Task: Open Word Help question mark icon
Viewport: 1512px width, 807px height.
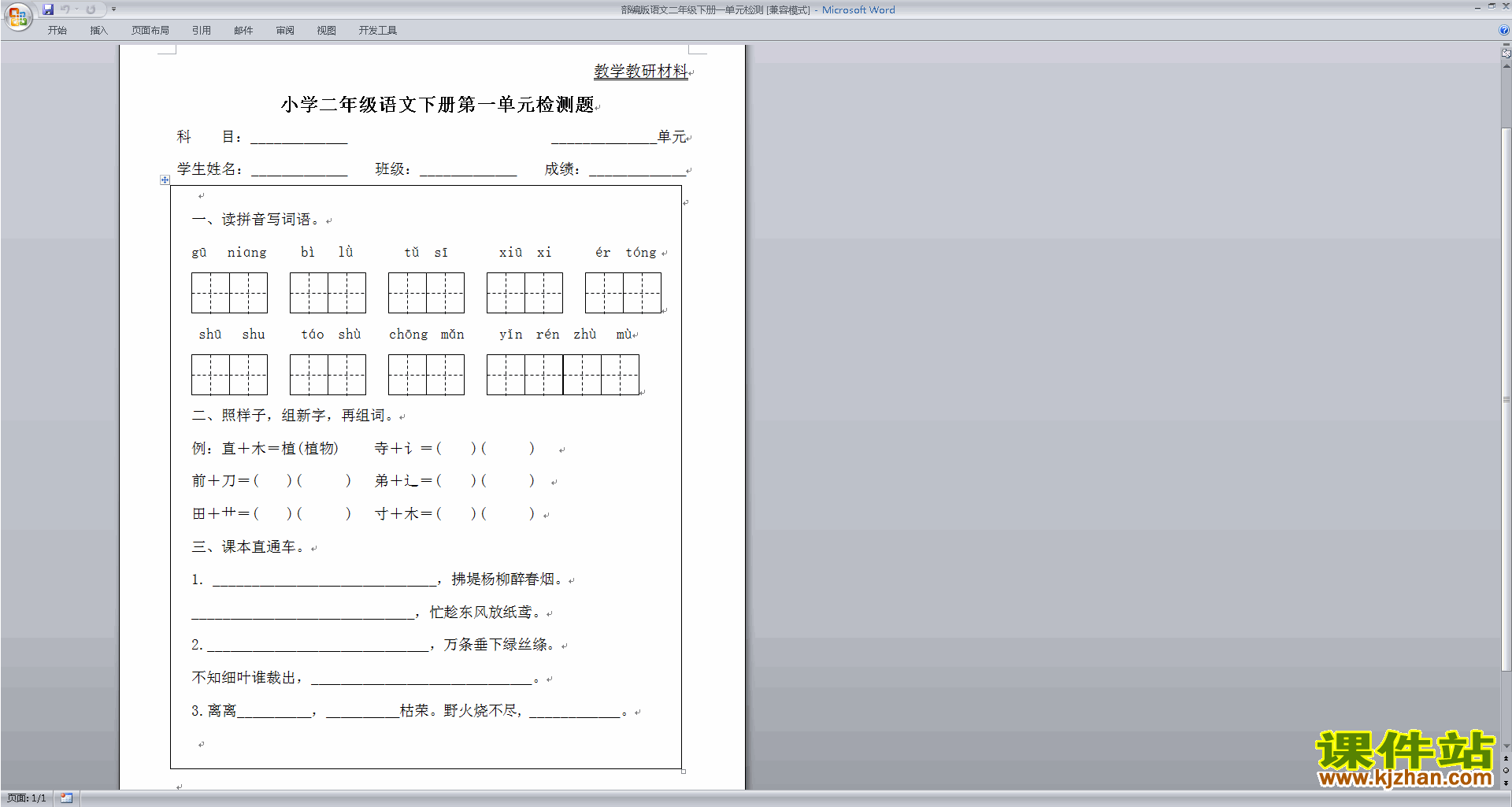Action: pyautogui.click(x=1504, y=31)
